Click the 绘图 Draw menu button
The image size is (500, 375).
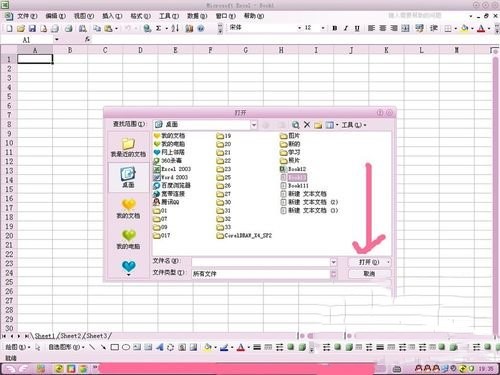[18, 347]
